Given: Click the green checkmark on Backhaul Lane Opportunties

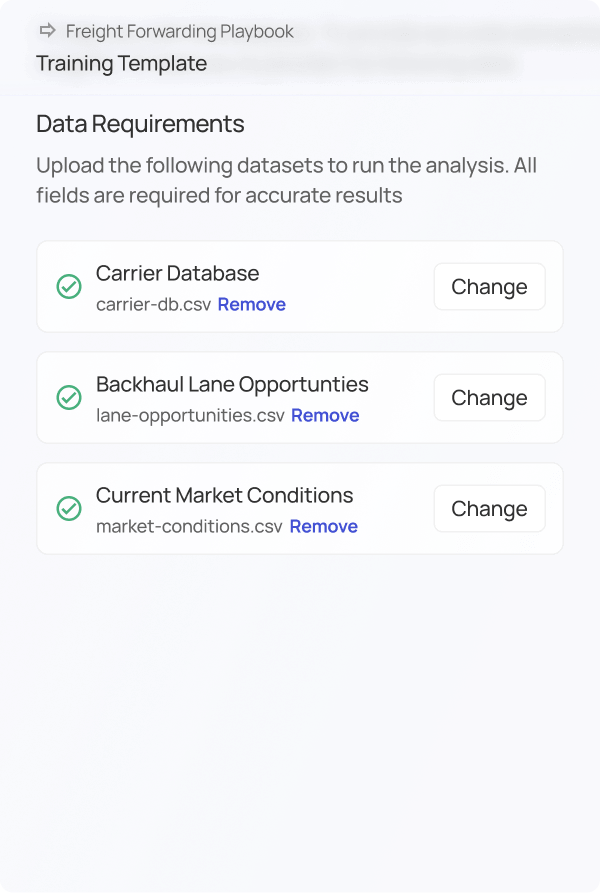Looking at the screenshot, I should tap(67, 397).
